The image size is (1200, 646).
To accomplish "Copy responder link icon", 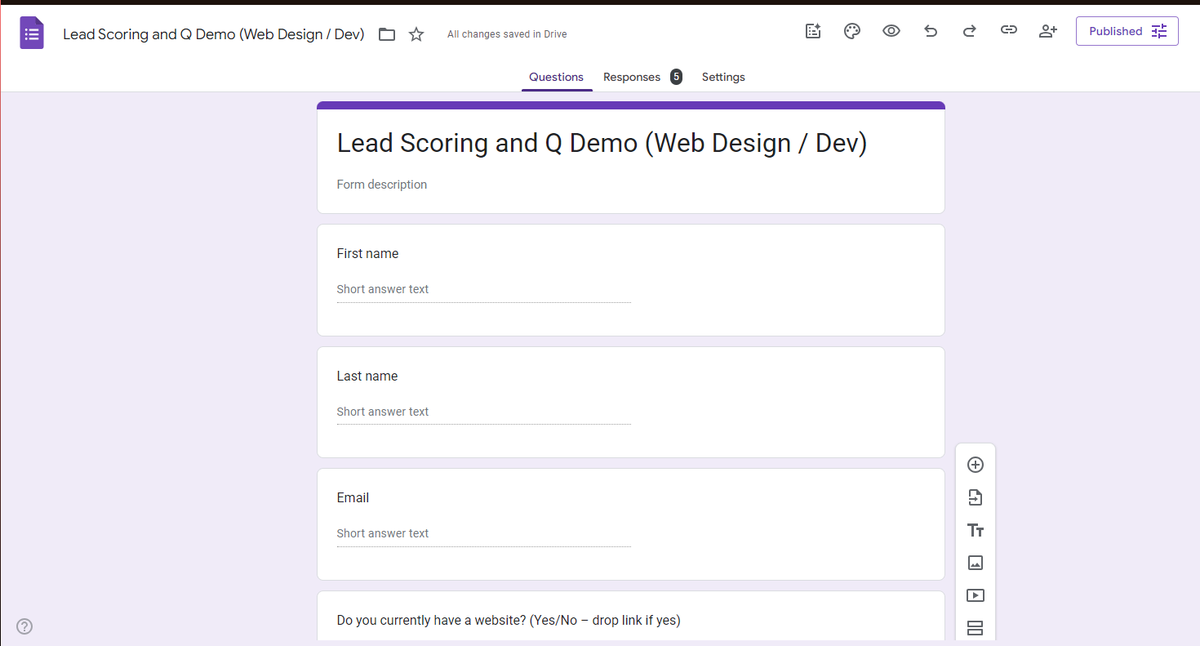I will click(x=1009, y=31).
